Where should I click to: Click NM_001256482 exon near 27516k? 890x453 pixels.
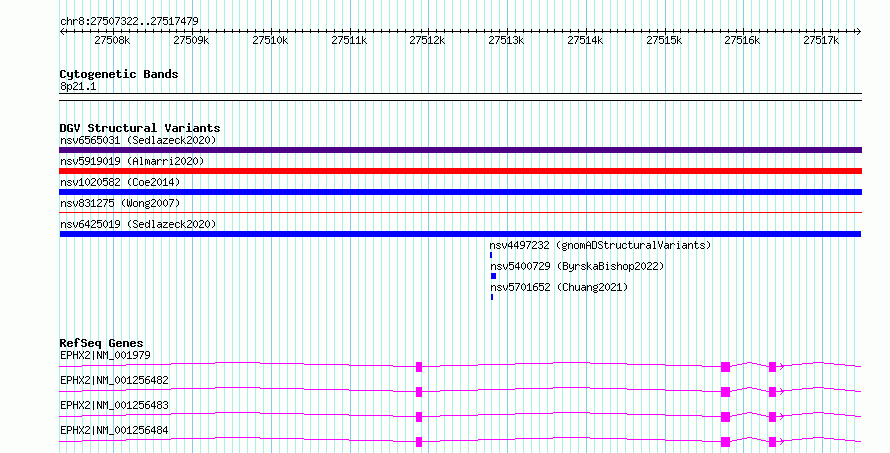point(725,392)
